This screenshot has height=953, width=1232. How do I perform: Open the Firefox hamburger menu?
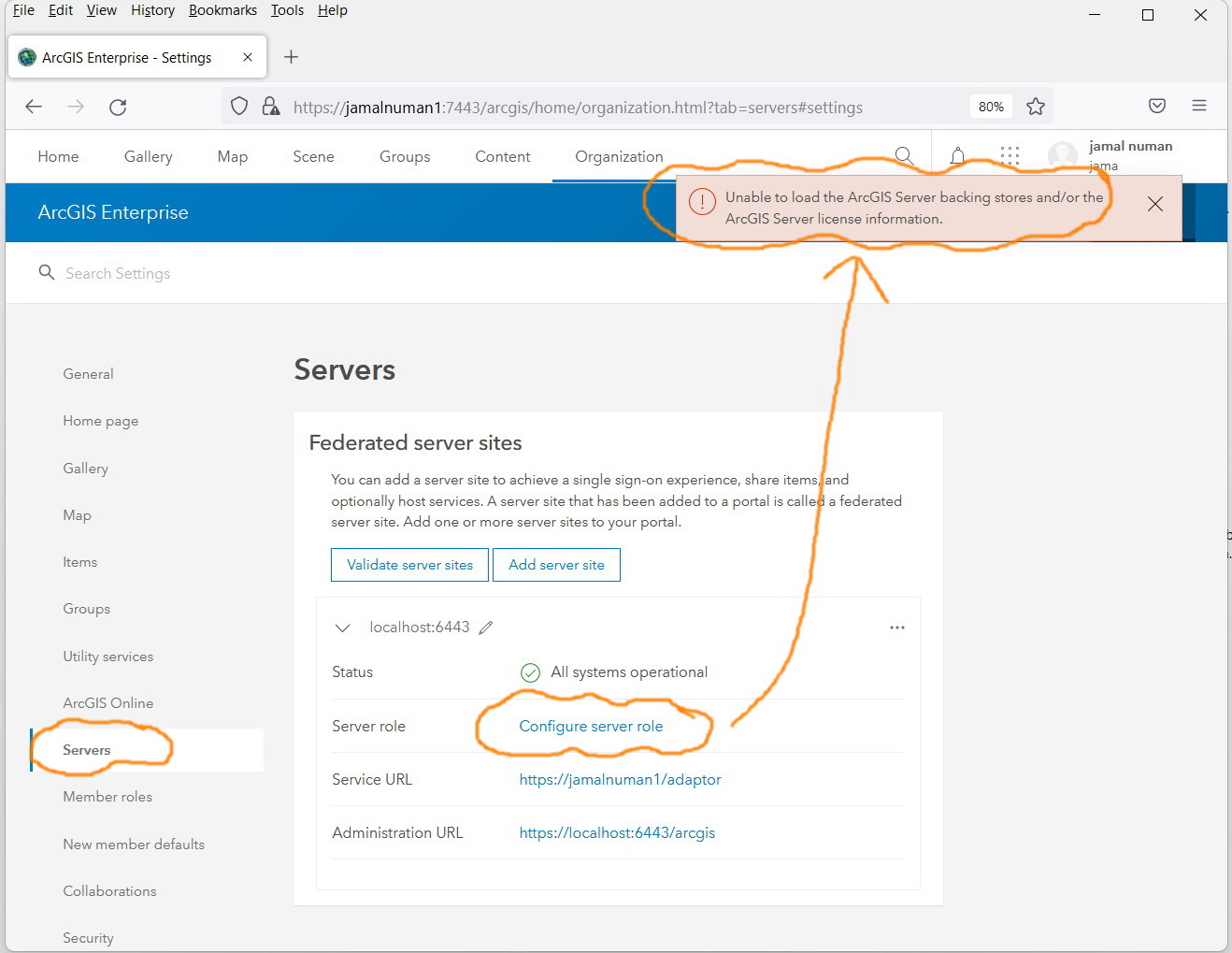click(x=1198, y=106)
